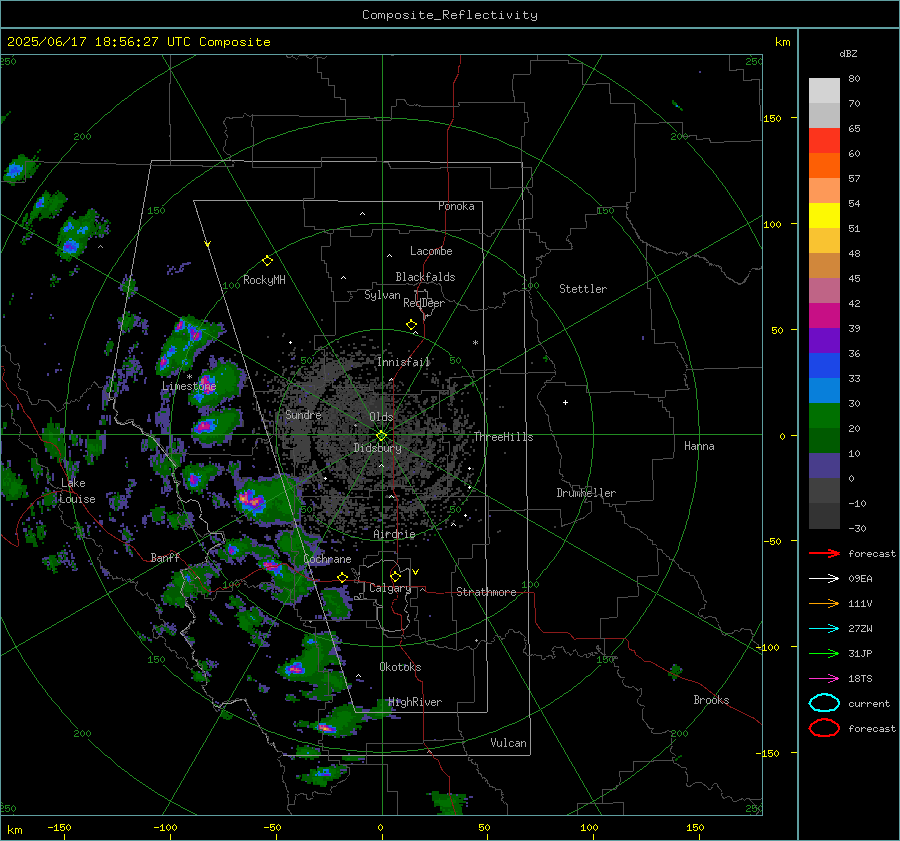Screen dimensions: 900x841
Task: Click the yellow diamond marker near RockyMH
Action: coord(267,261)
